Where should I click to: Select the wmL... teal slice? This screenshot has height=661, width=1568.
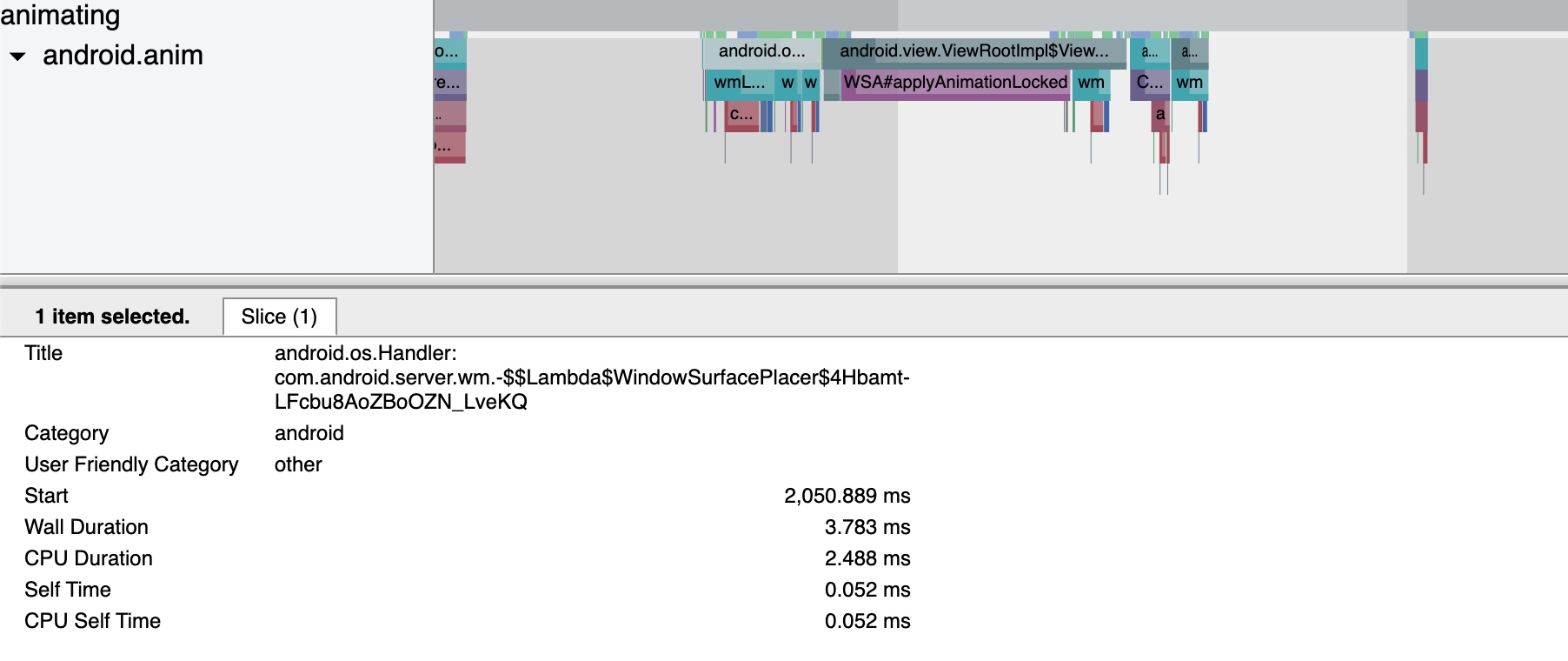(x=739, y=83)
